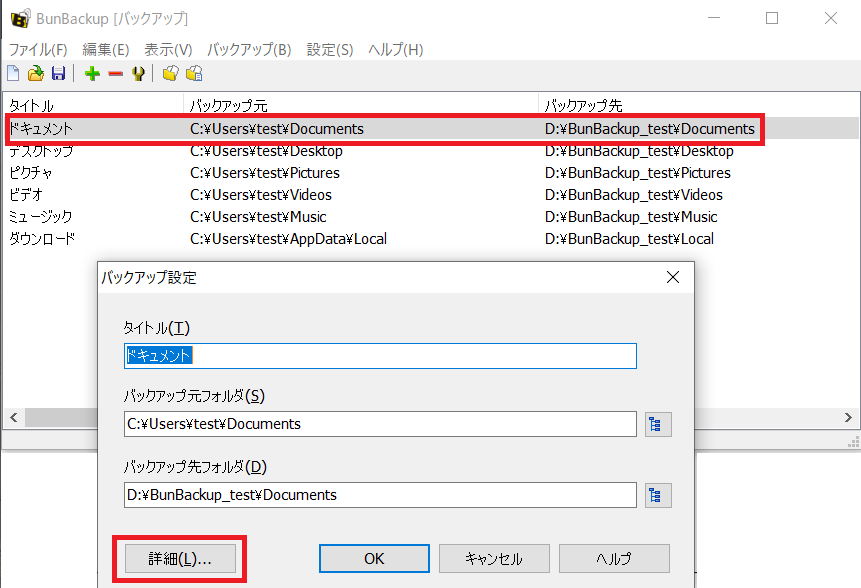Viewport: 861px width, 588px height.
Task: Click D:¥BunBackup_test¥Pictures destination cell
Action: pyautogui.click(x=638, y=172)
